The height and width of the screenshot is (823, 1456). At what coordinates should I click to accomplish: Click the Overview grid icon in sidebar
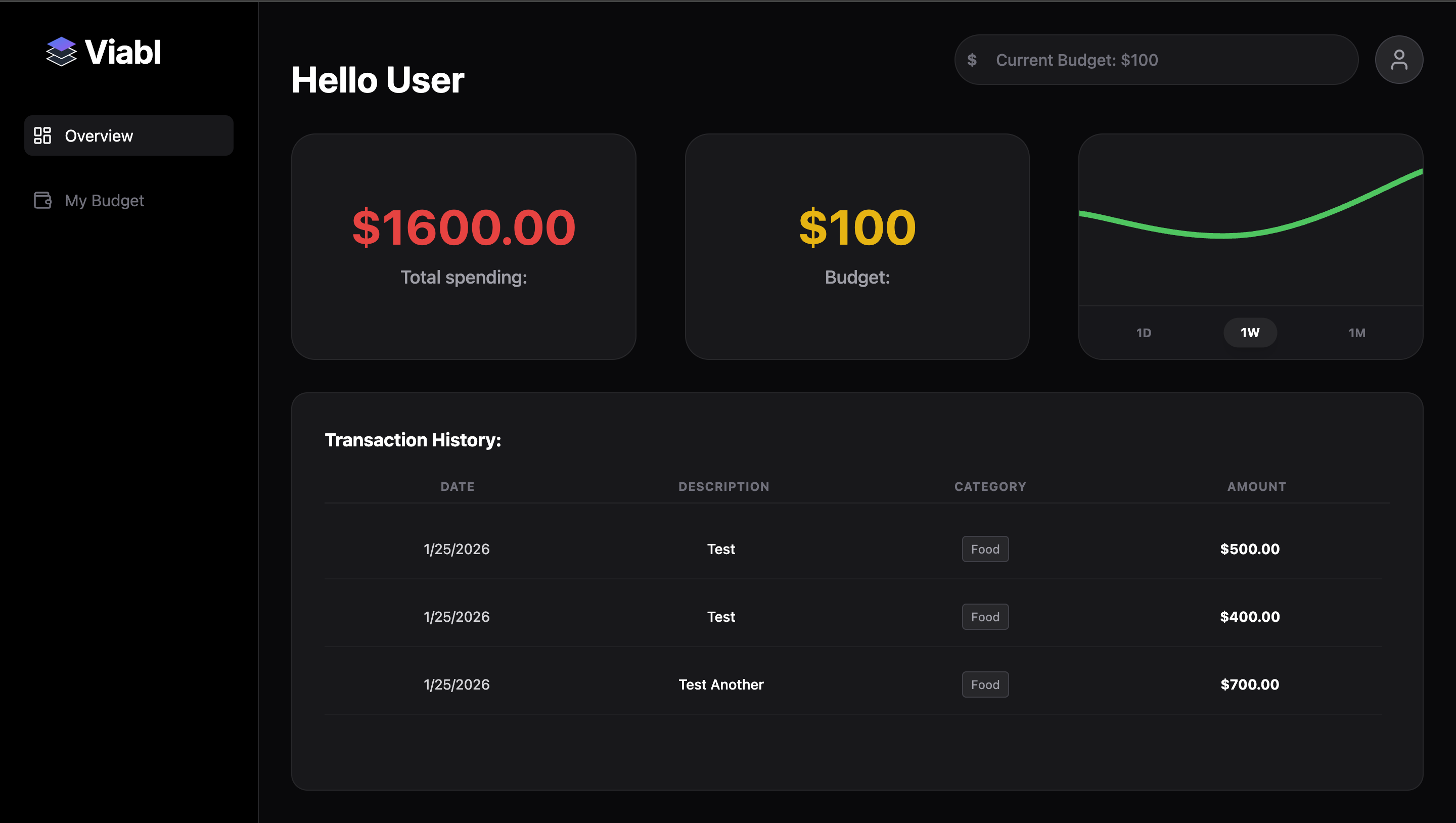click(42, 135)
